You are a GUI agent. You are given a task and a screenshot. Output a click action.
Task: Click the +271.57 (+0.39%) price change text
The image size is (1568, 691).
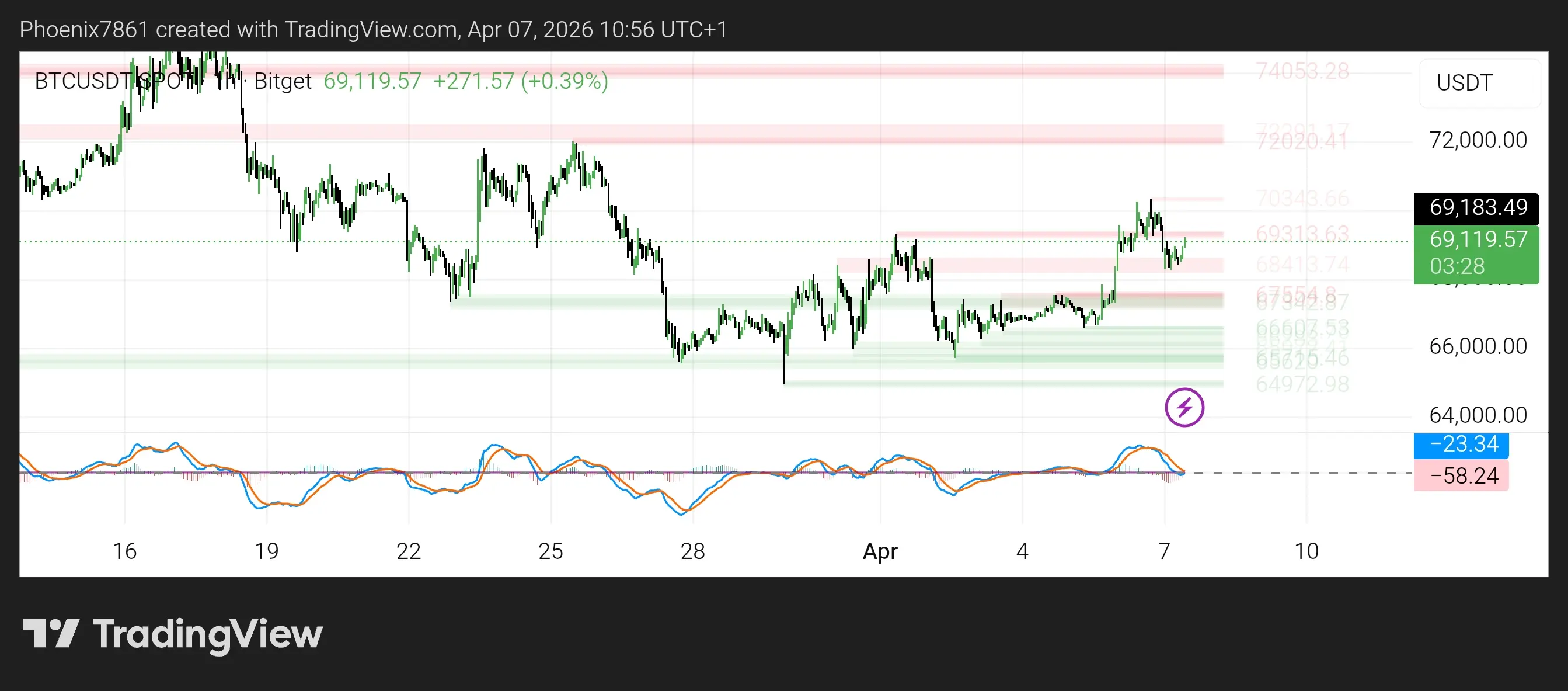(521, 81)
